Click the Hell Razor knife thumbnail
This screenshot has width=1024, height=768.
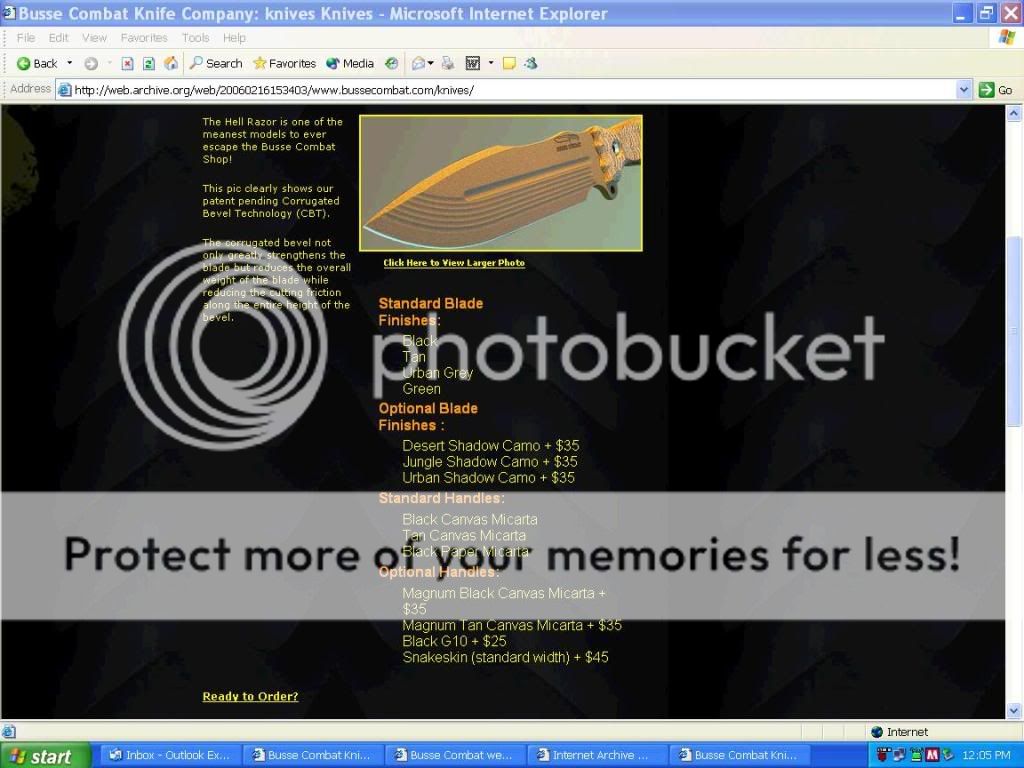[500, 183]
